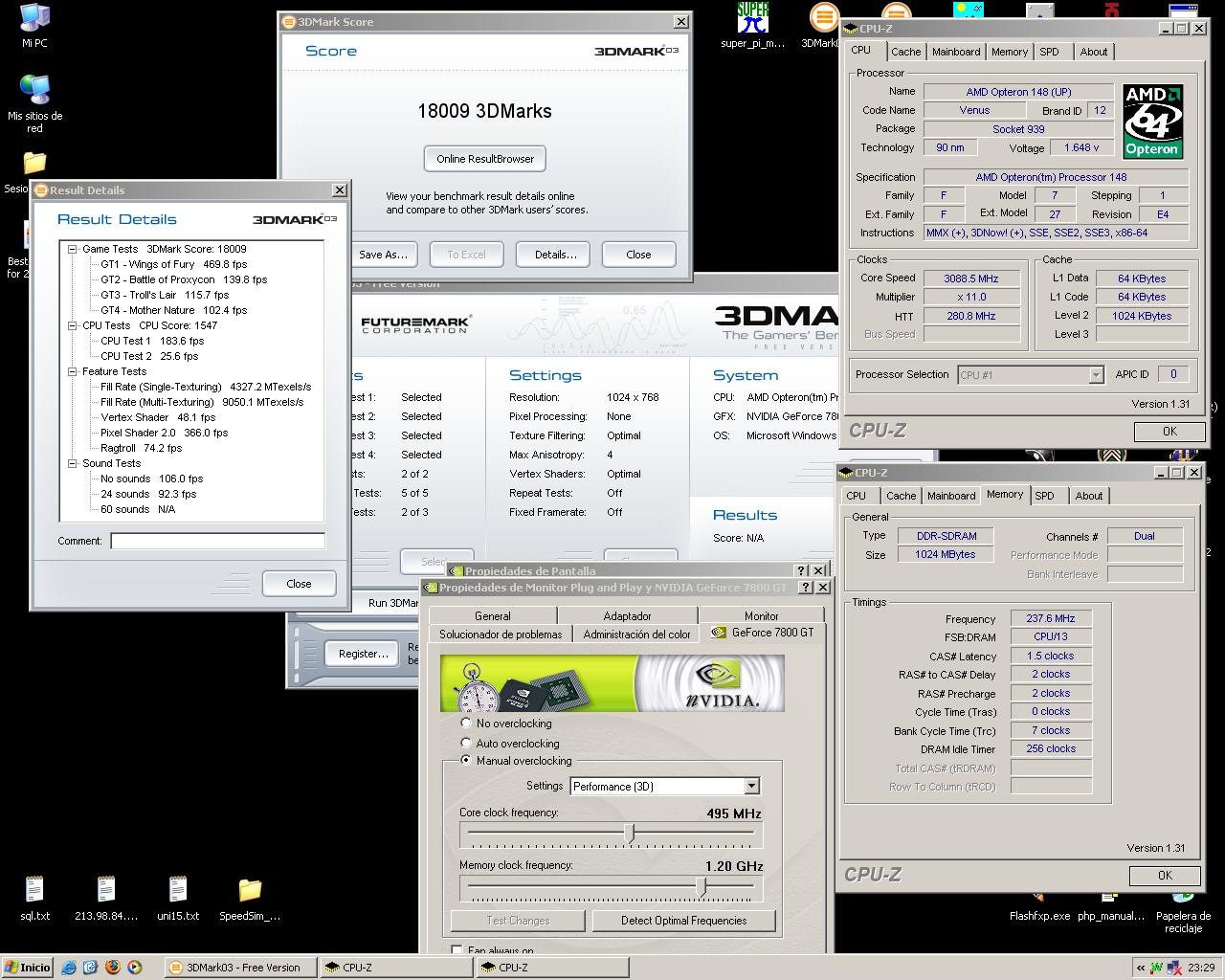Click the Comment input field
This screenshot has height=980, width=1225.
click(217, 541)
